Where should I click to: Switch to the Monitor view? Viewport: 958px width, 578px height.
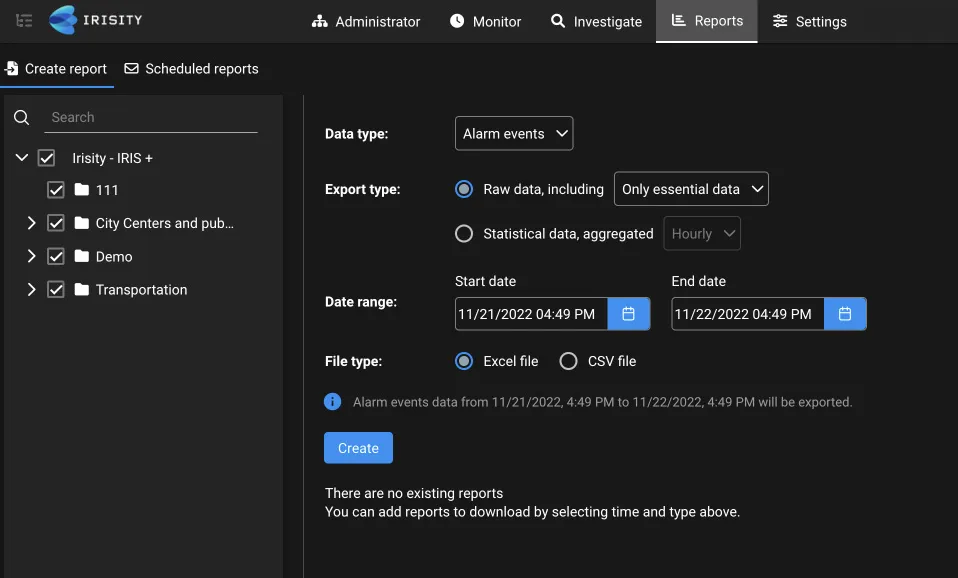coord(485,21)
